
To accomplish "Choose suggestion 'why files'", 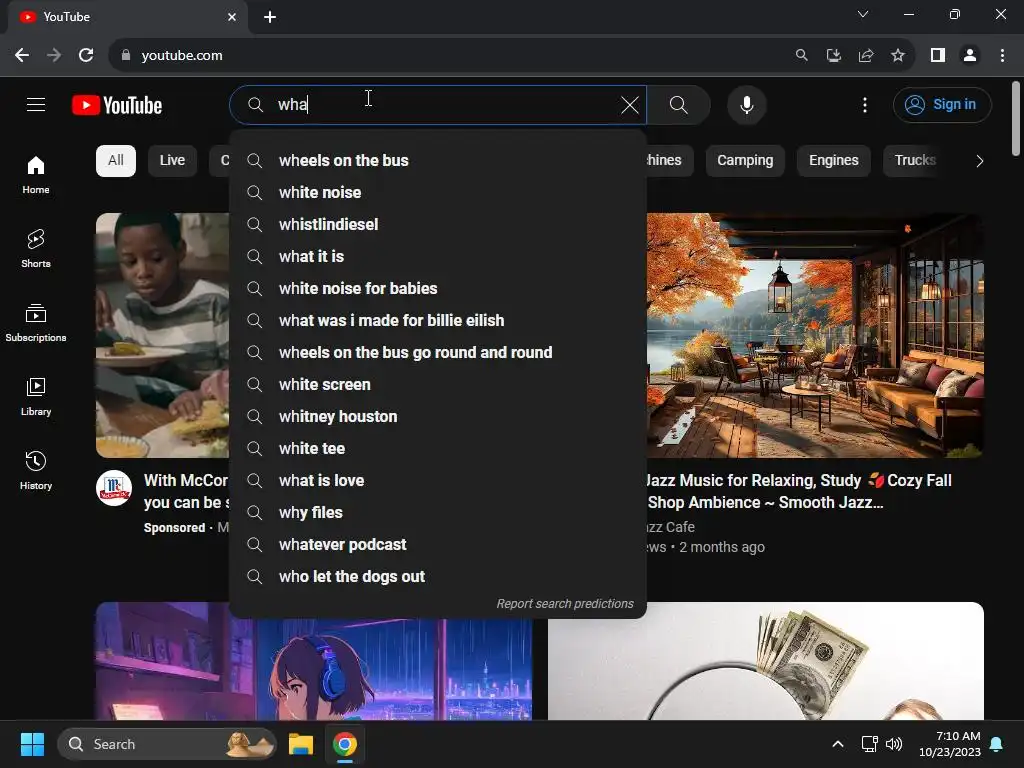I will (438, 512).
